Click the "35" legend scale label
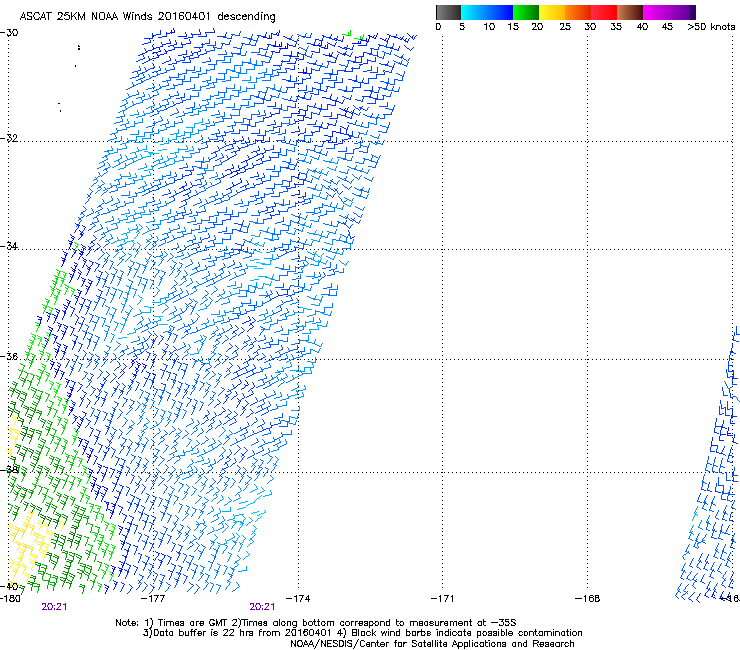The height and width of the screenshot is (650, 740). 616,27
